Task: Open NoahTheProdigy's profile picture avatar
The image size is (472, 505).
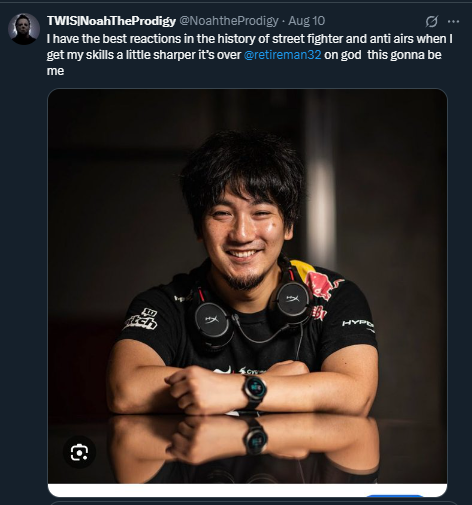Action: (24, 29)
